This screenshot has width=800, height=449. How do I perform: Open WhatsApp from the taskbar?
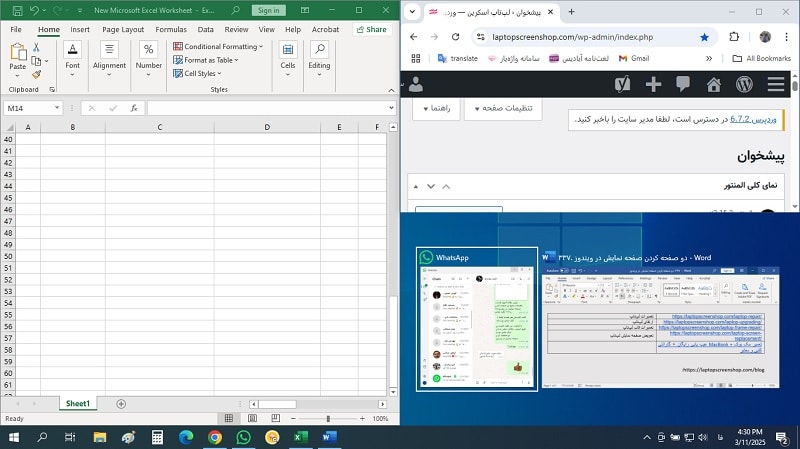(x=243, y=437)
